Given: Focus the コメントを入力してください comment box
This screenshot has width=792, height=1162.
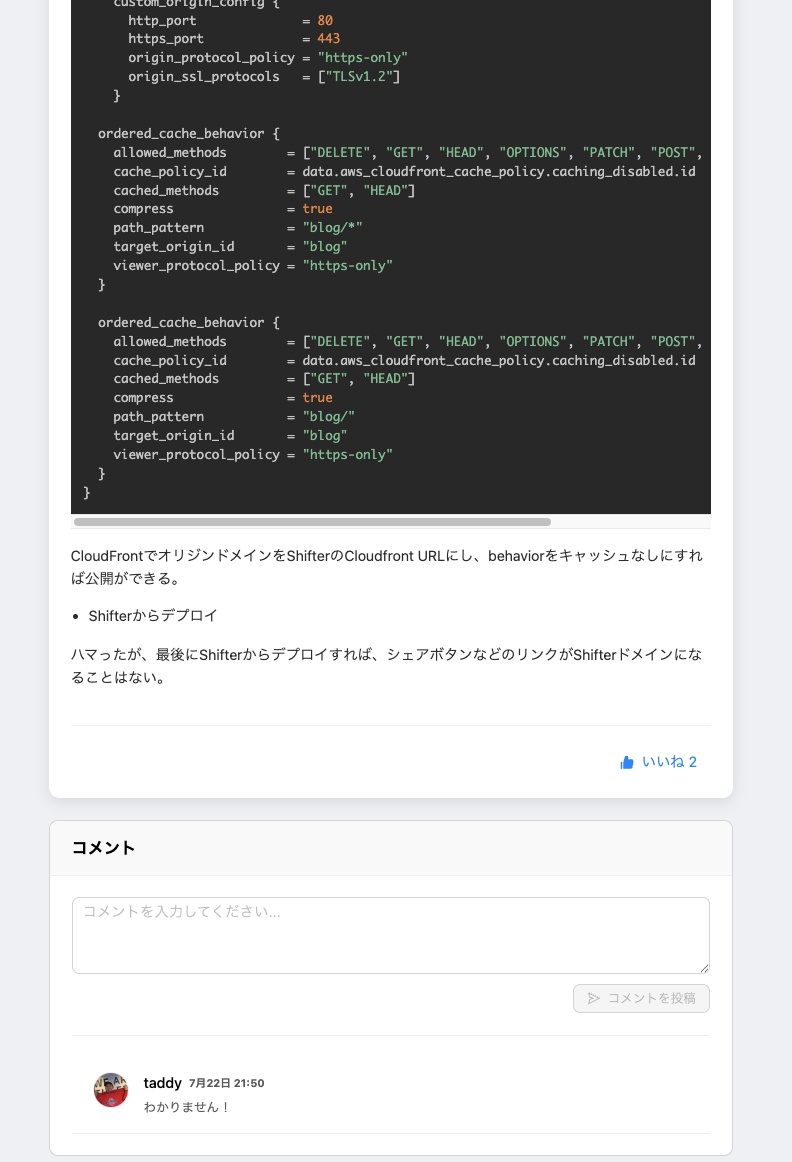Looking at the screenshot, I should [x=390, y=934].
